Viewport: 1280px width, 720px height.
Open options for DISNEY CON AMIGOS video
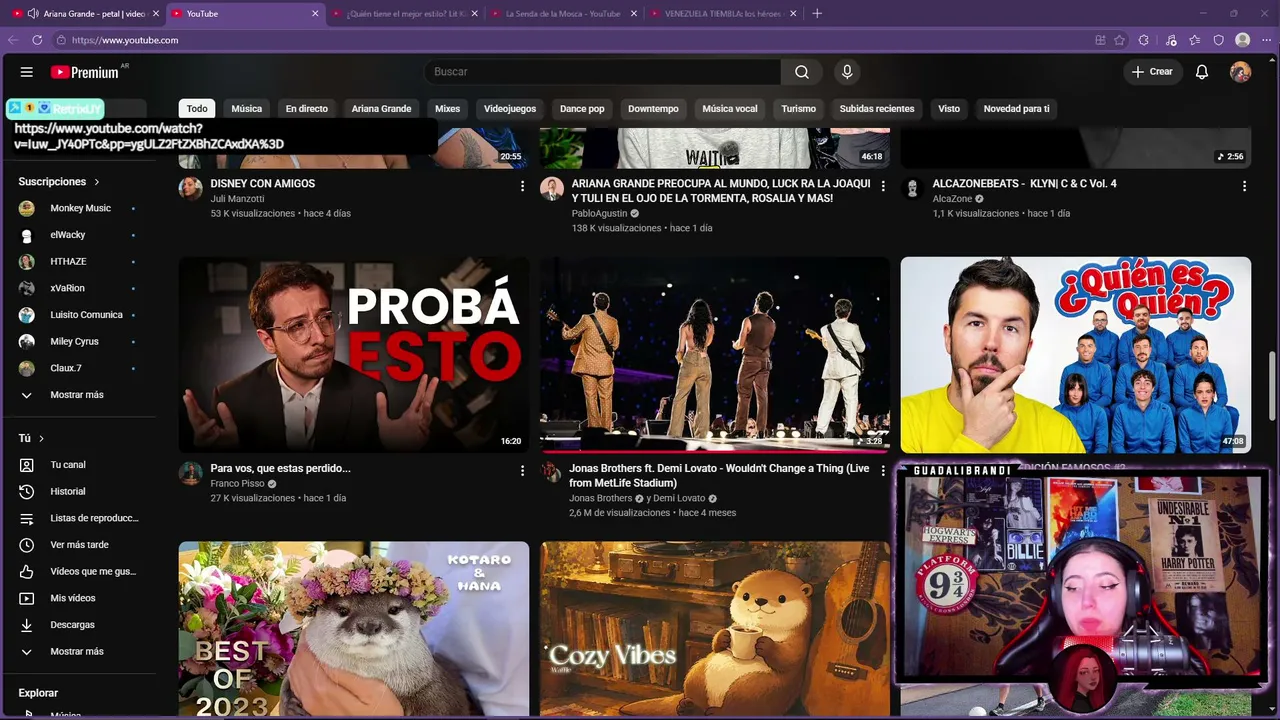[522, 186]
